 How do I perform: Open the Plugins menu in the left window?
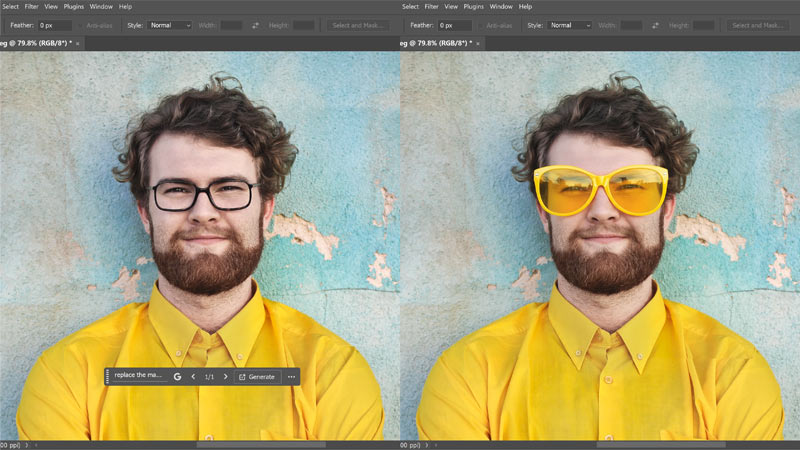click(74, 7)
